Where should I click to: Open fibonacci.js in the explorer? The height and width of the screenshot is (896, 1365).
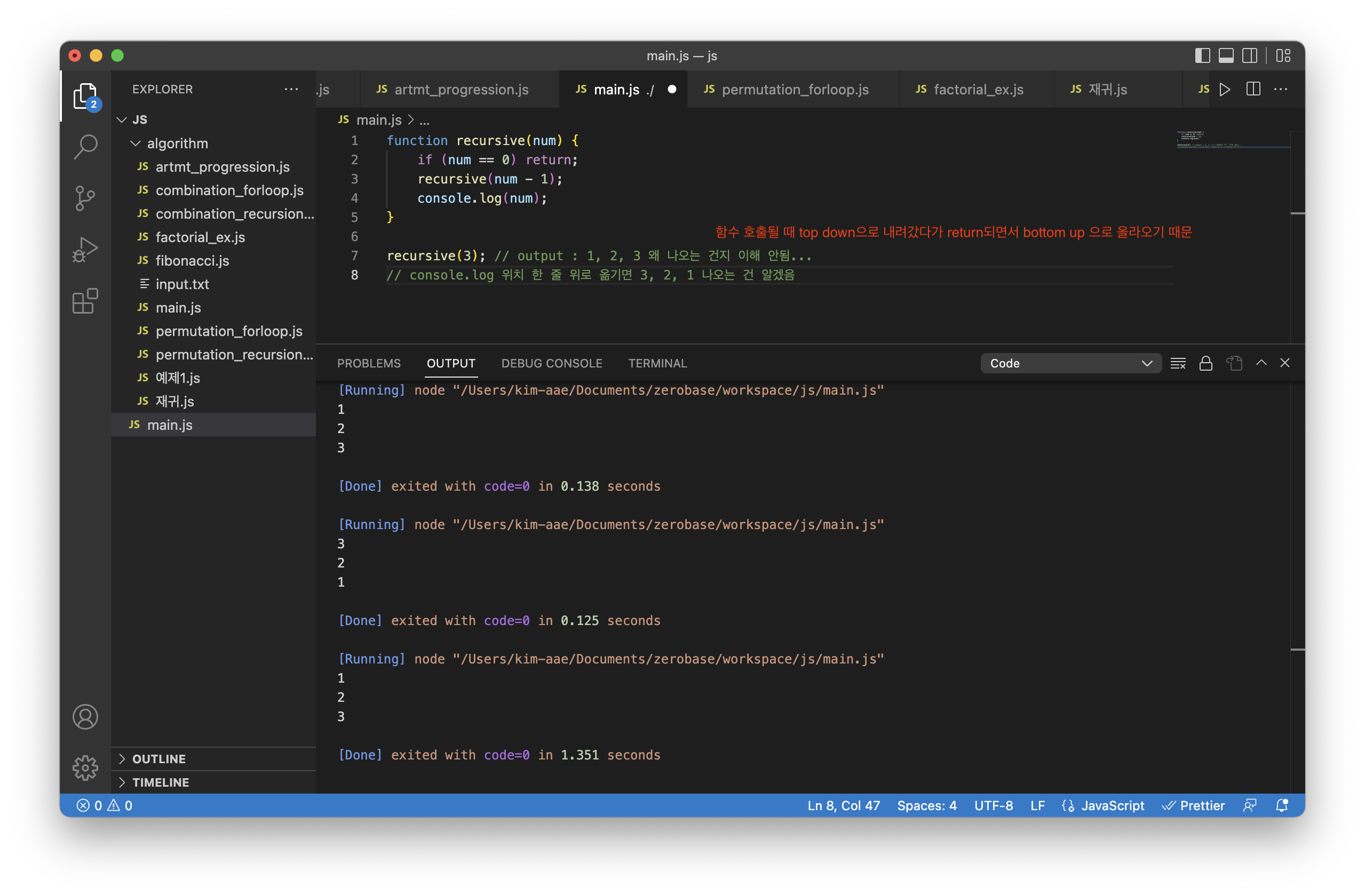click(192, 261)
